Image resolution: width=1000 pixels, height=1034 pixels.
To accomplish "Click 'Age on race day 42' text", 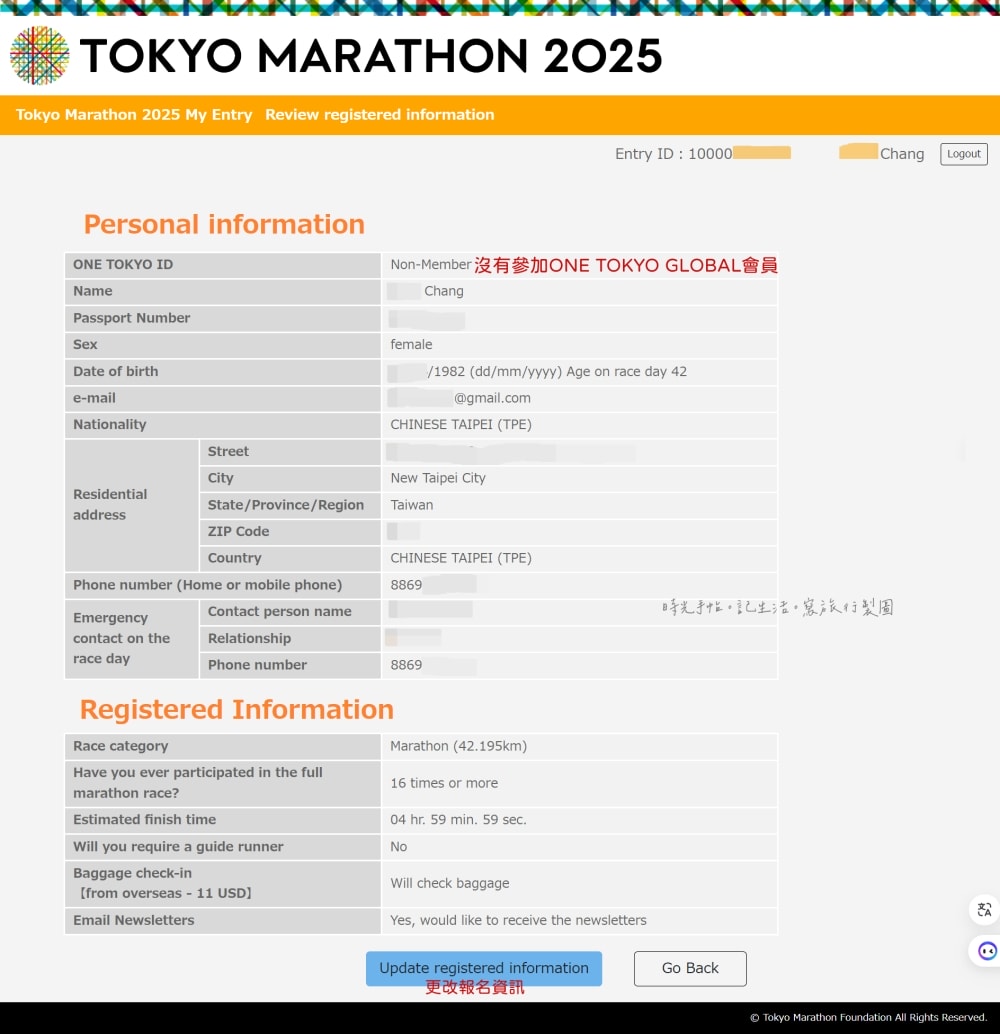I will point(626,371).
